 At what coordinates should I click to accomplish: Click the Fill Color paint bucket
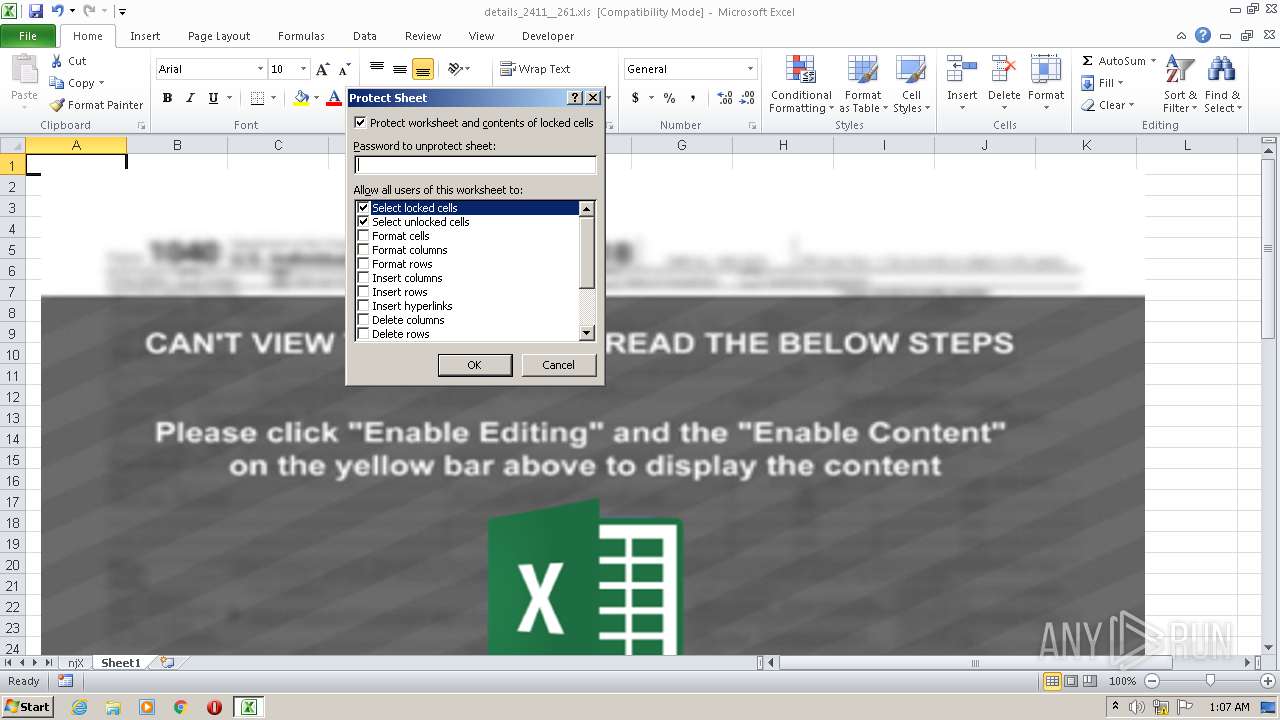click(301, 98)
